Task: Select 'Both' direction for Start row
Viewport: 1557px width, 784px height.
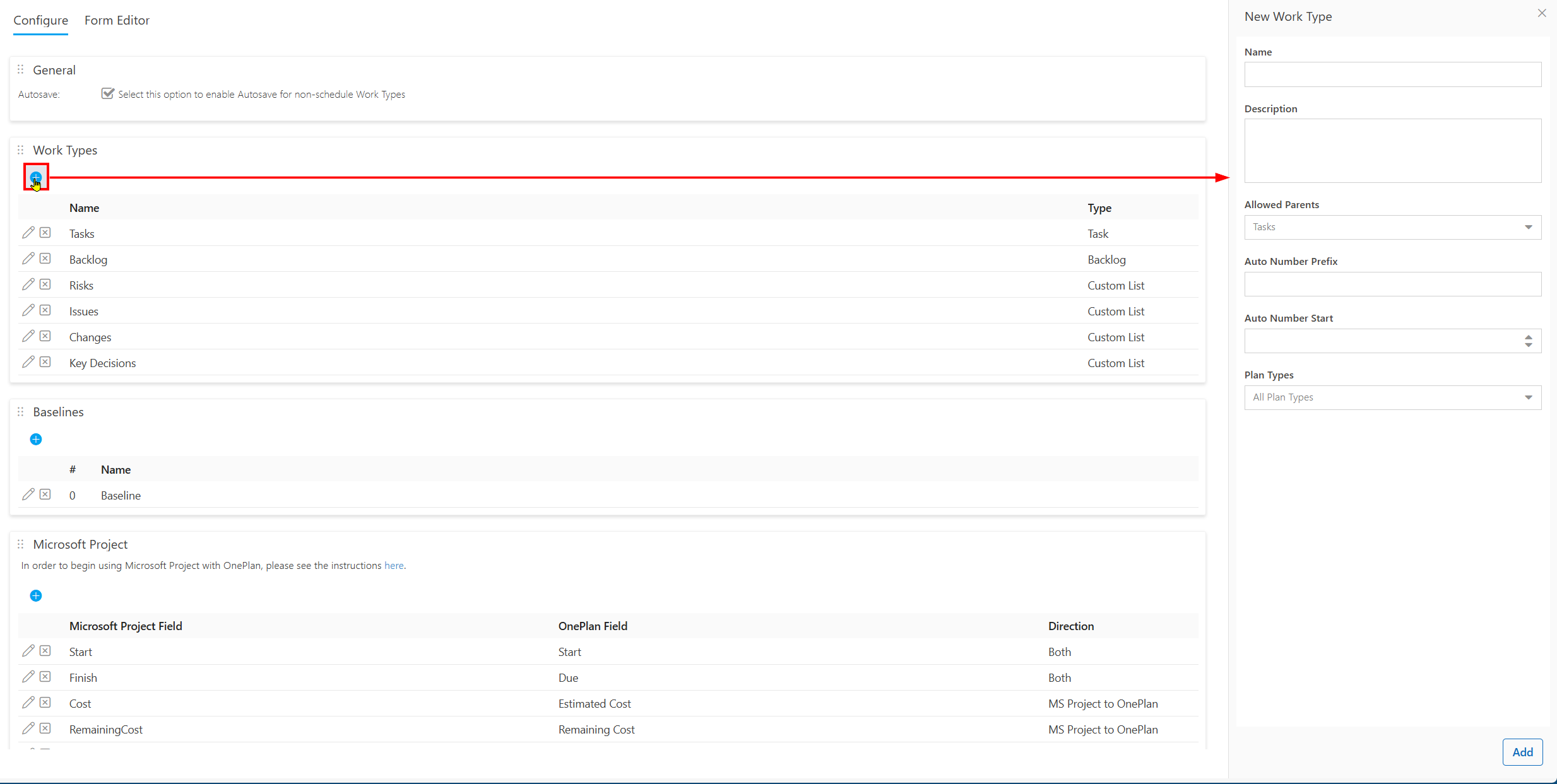Action: (x=1060, y=652)
